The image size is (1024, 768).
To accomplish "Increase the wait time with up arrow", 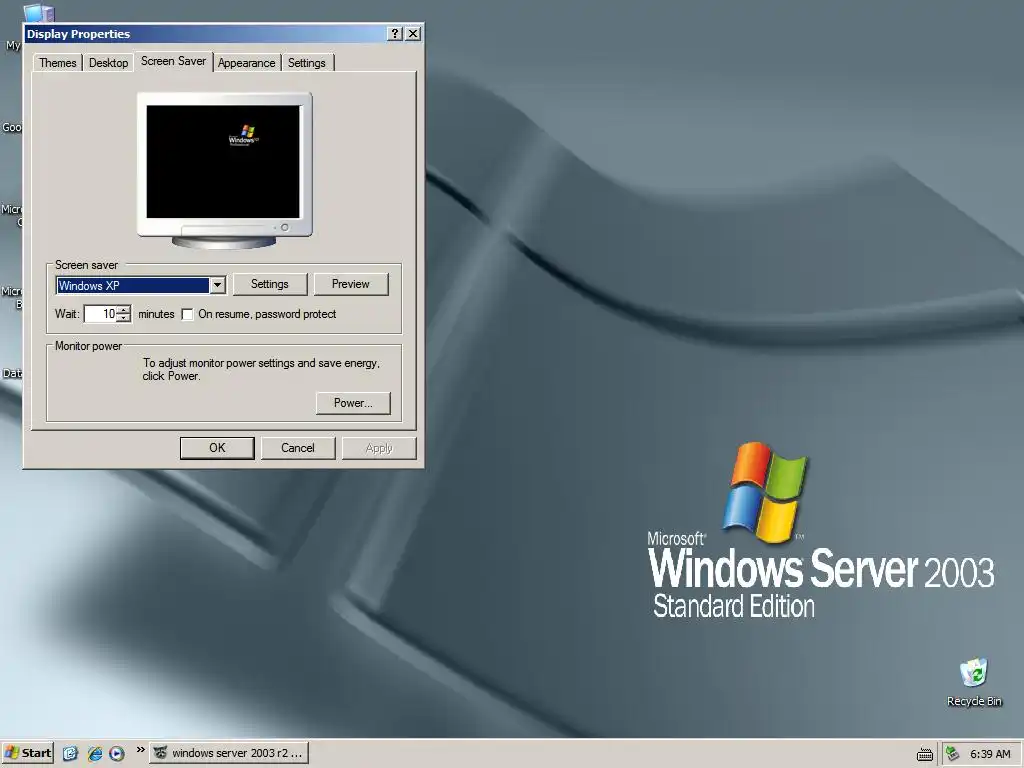I will point(123,310).
